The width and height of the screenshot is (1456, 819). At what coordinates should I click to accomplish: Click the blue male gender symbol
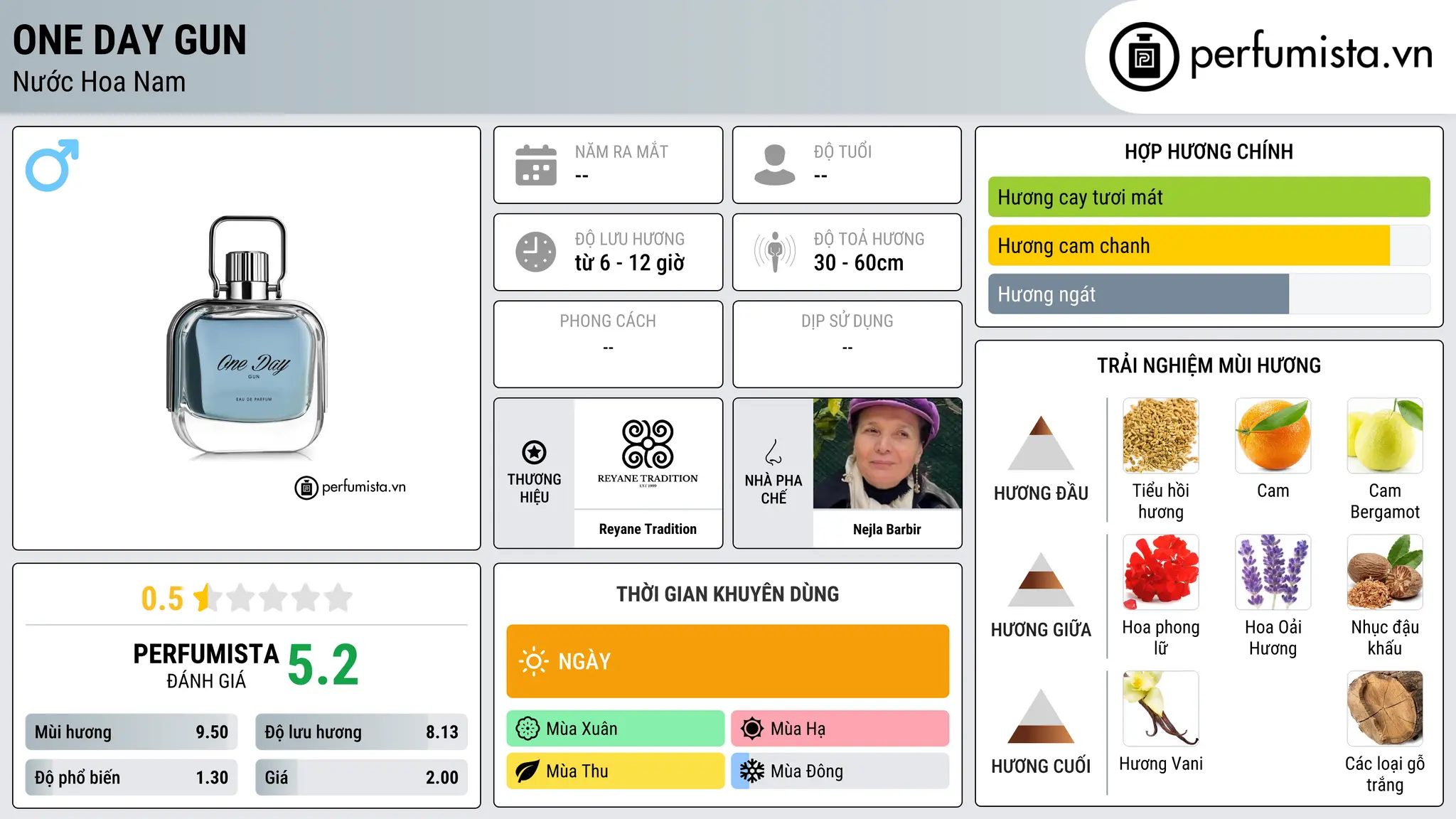52,165
